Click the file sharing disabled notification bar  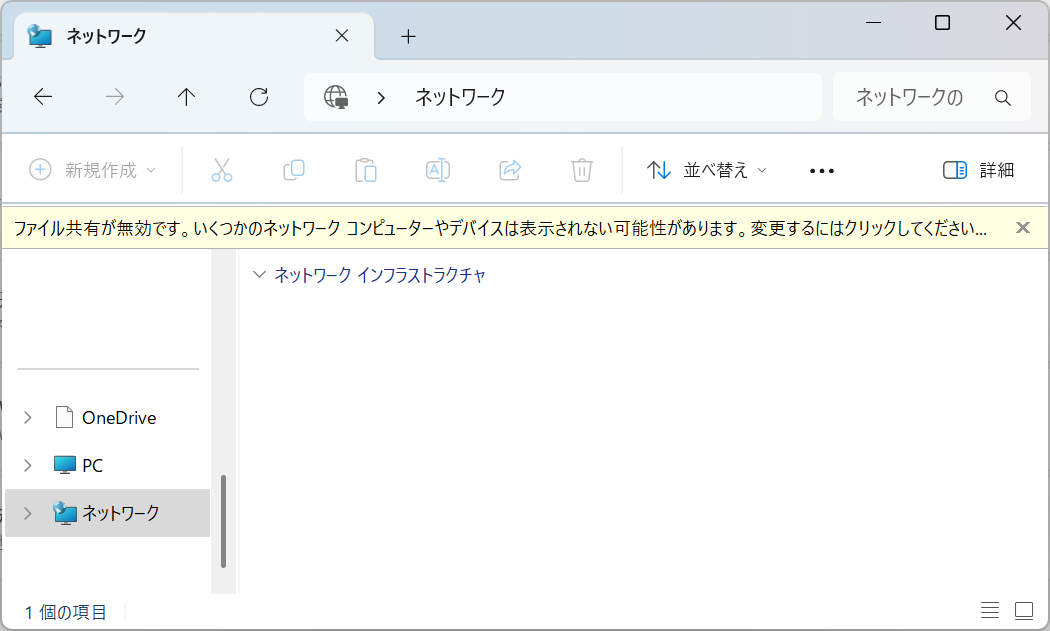point(500,228)
